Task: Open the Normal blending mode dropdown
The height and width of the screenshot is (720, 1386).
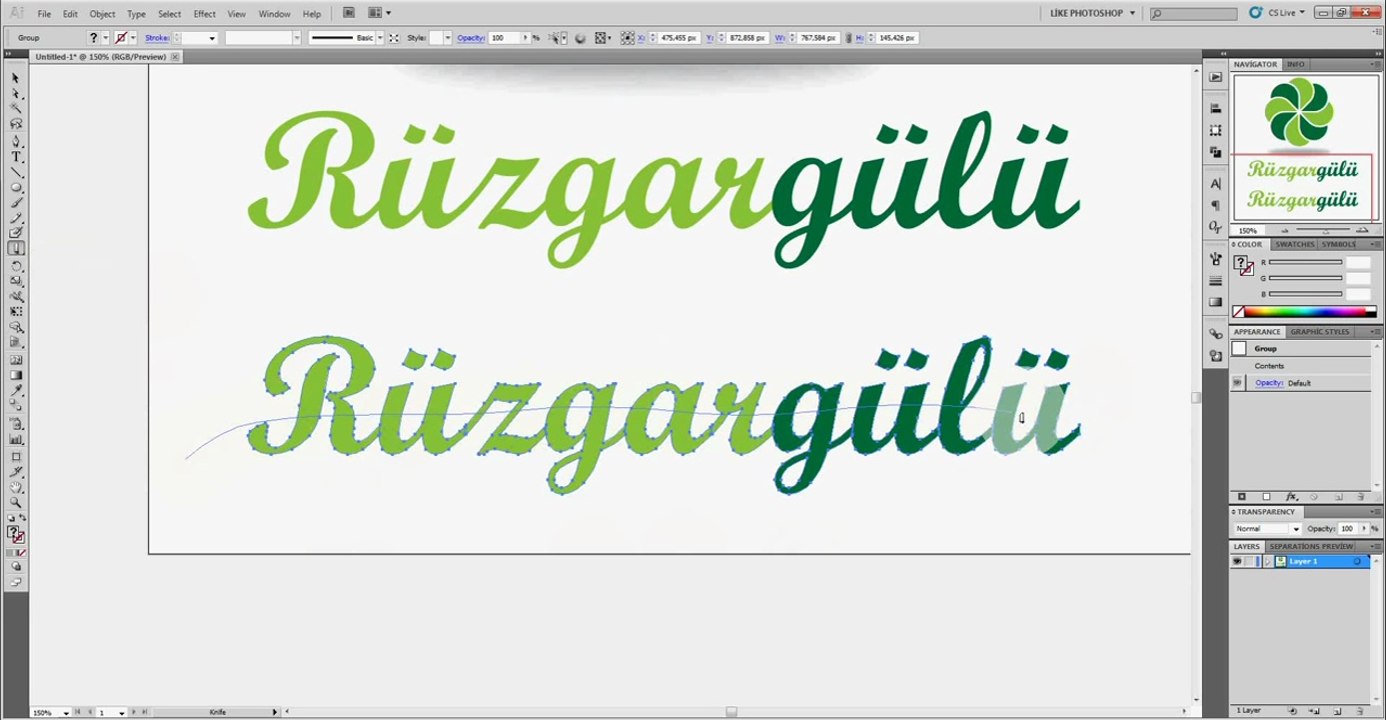Action: tap(1267, 529)
